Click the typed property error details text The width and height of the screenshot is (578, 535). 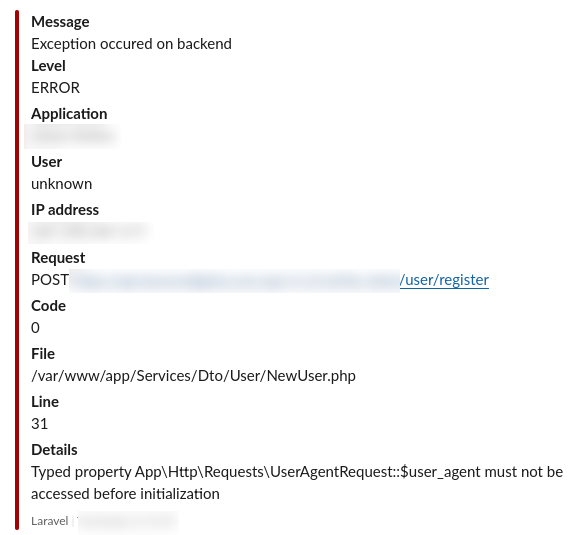click(x=297, y=483)
